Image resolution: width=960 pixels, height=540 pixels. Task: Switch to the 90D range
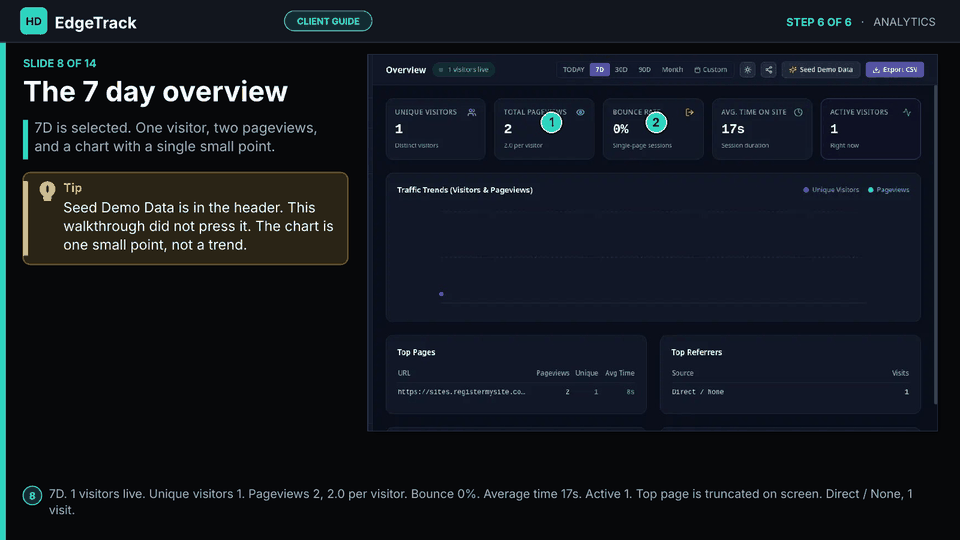(x=644, y=70)
